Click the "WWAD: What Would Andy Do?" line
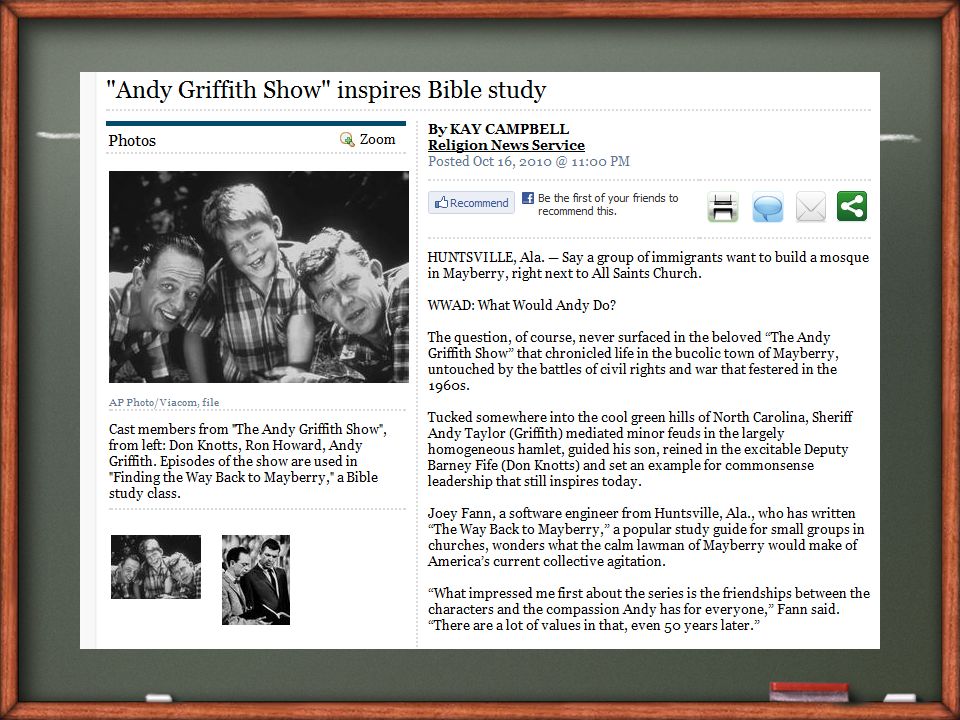Screen dimensions: 960x720 tap(522, 305)
